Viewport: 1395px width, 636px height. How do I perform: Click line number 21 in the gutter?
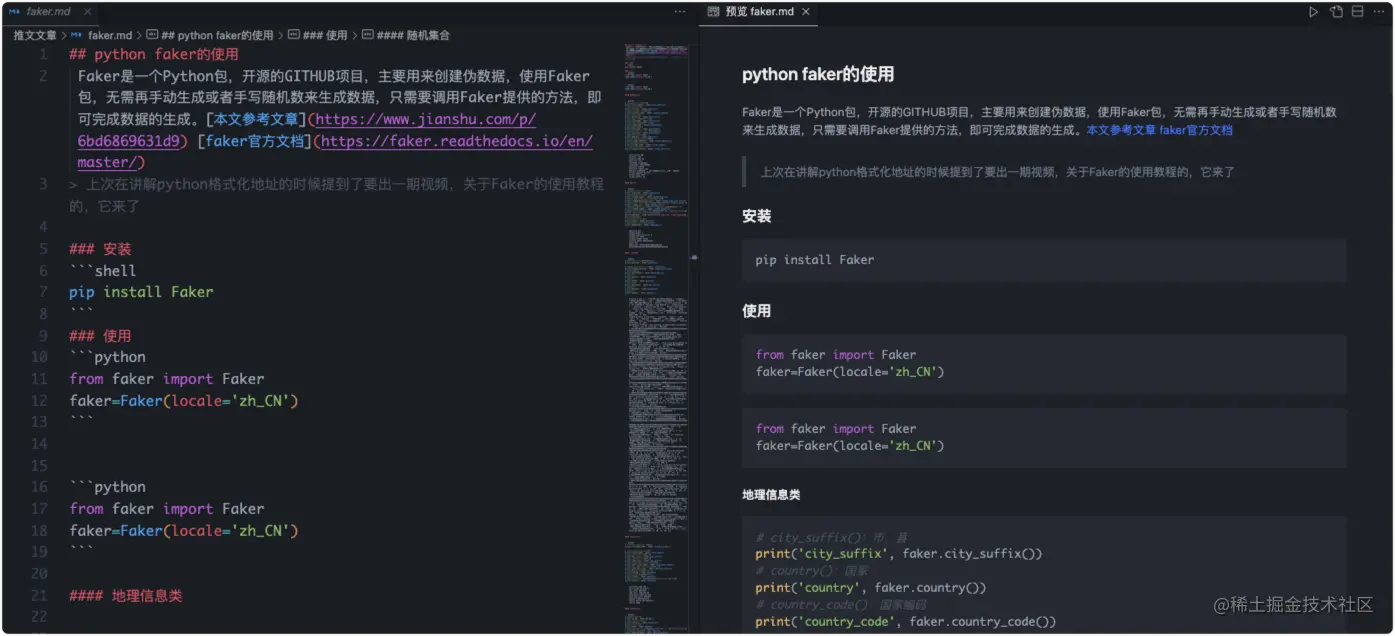click(39, 595)
